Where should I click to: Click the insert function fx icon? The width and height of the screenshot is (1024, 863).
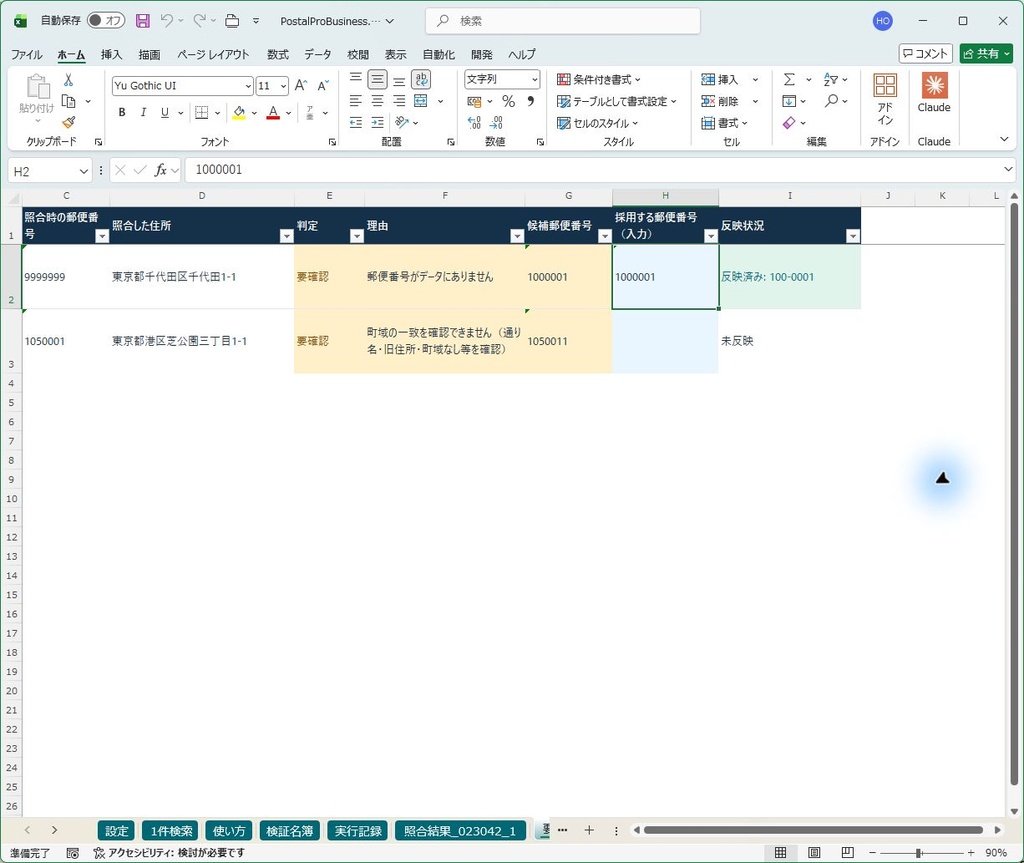(161, 171)
